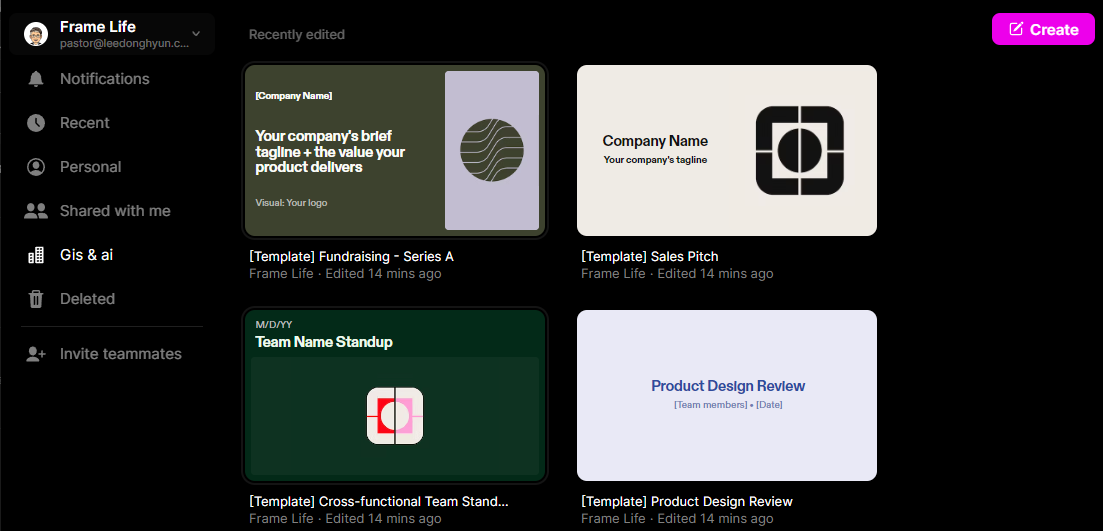The width and height of the screenshot is (1103, 531).
Task: Click the Gis & ai building icon
Action: (35, 255)
